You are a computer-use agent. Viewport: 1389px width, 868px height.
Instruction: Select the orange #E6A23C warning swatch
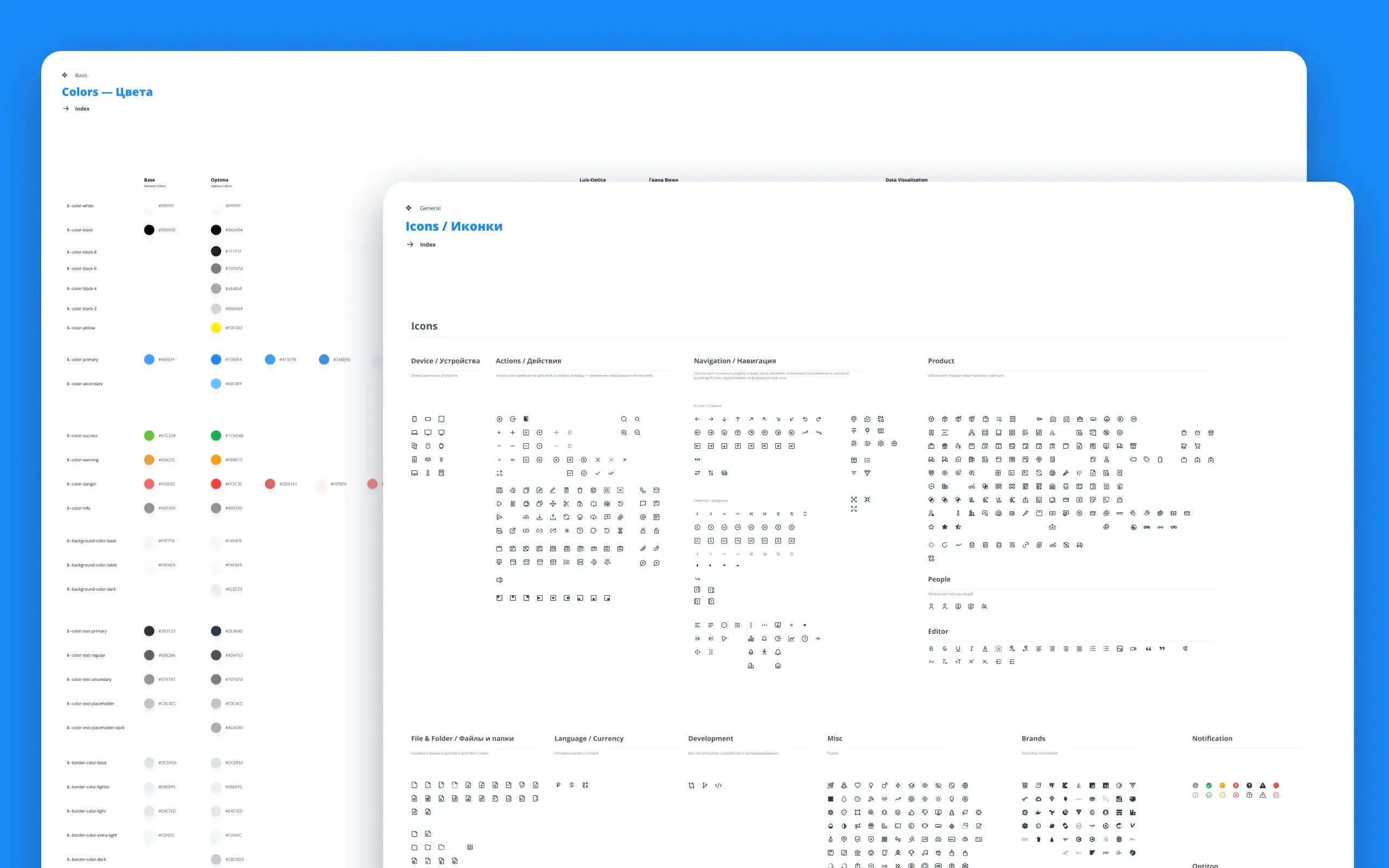click(149, 460)
